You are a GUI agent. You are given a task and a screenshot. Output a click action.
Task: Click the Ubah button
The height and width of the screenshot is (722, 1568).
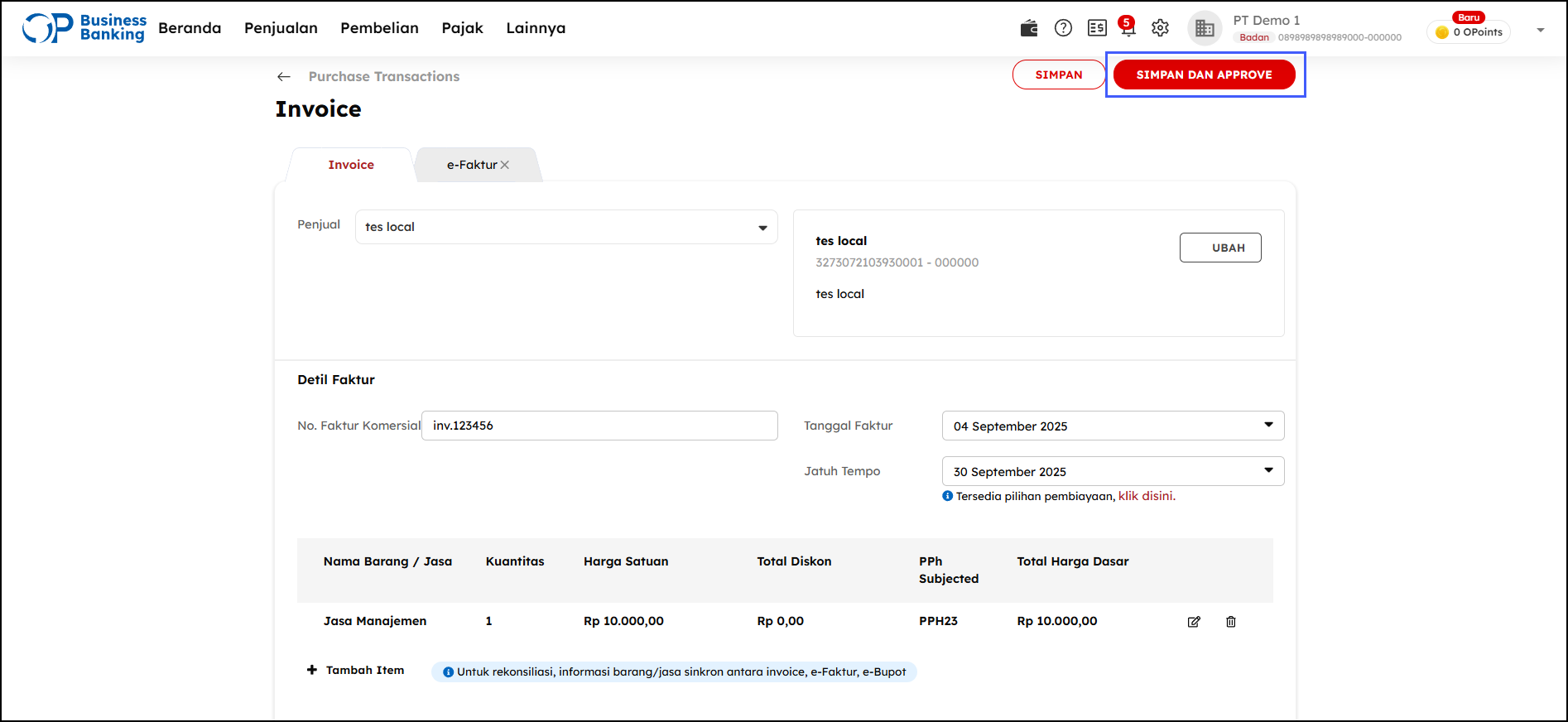coord(1219,248)
